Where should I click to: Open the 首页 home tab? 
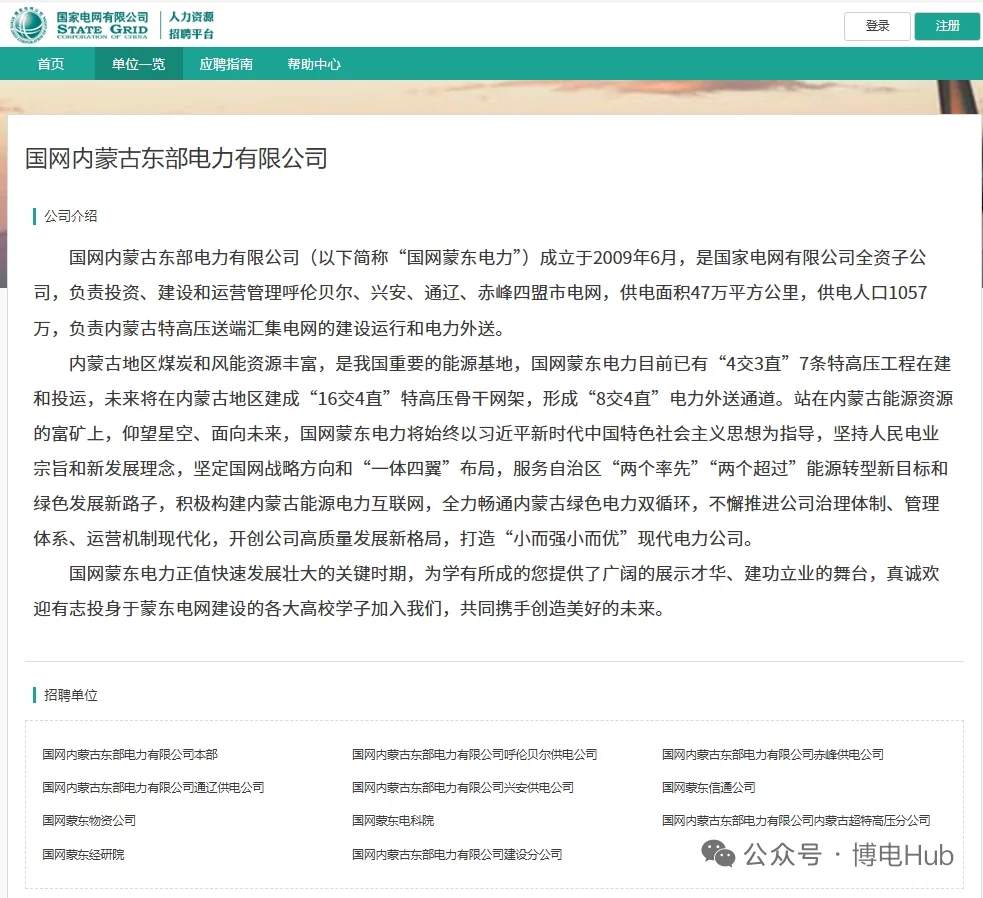pos(51,64)
